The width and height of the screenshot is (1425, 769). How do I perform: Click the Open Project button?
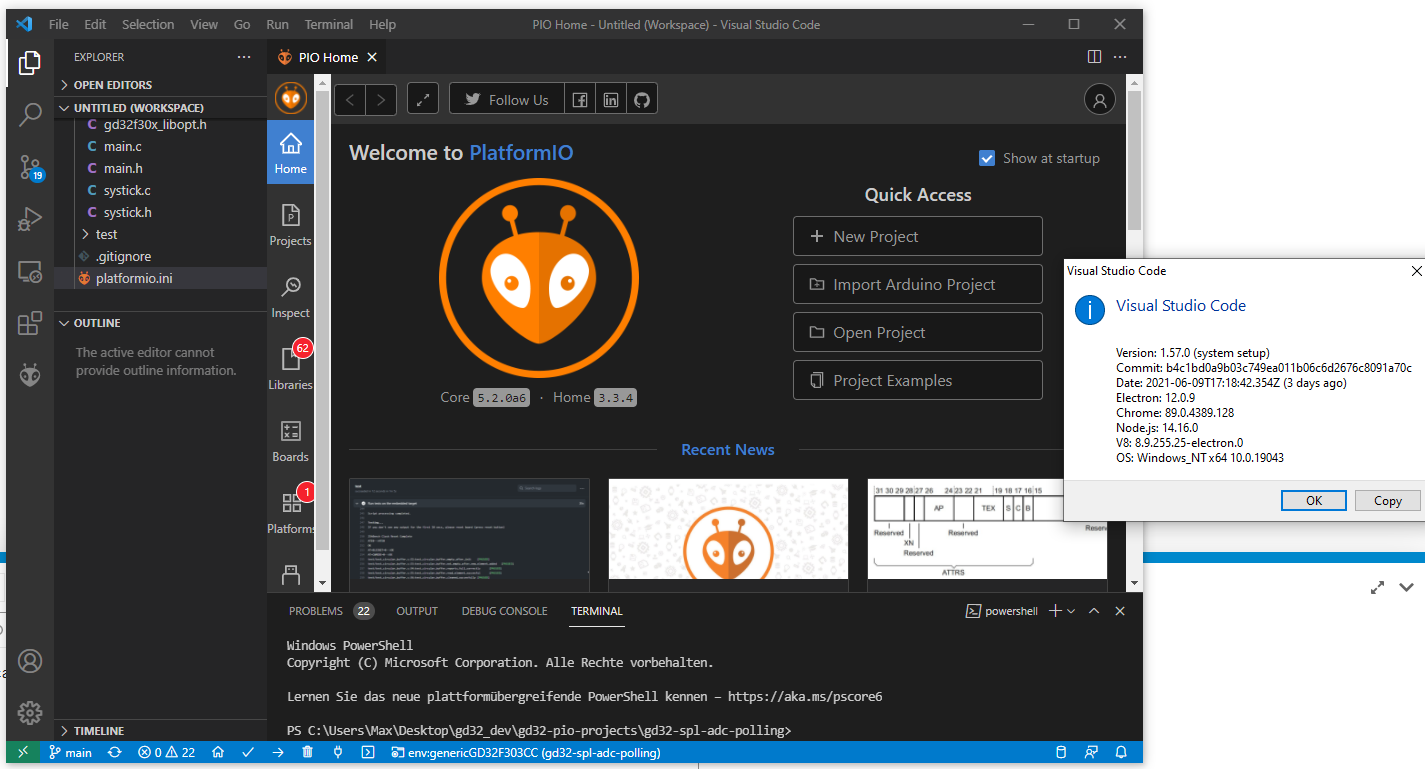click(x=918, y=332)
